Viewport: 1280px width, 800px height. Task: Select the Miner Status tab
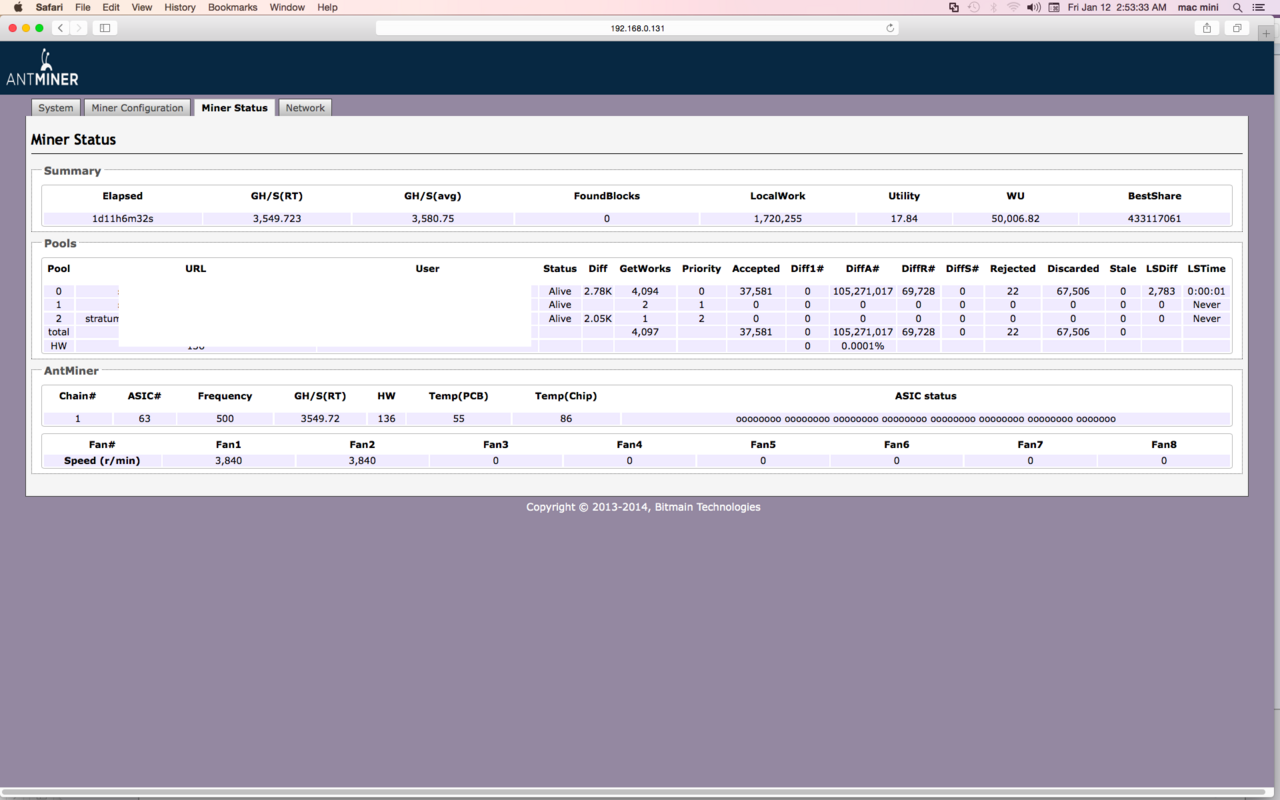pyautogui.click(x=234, y=108)
